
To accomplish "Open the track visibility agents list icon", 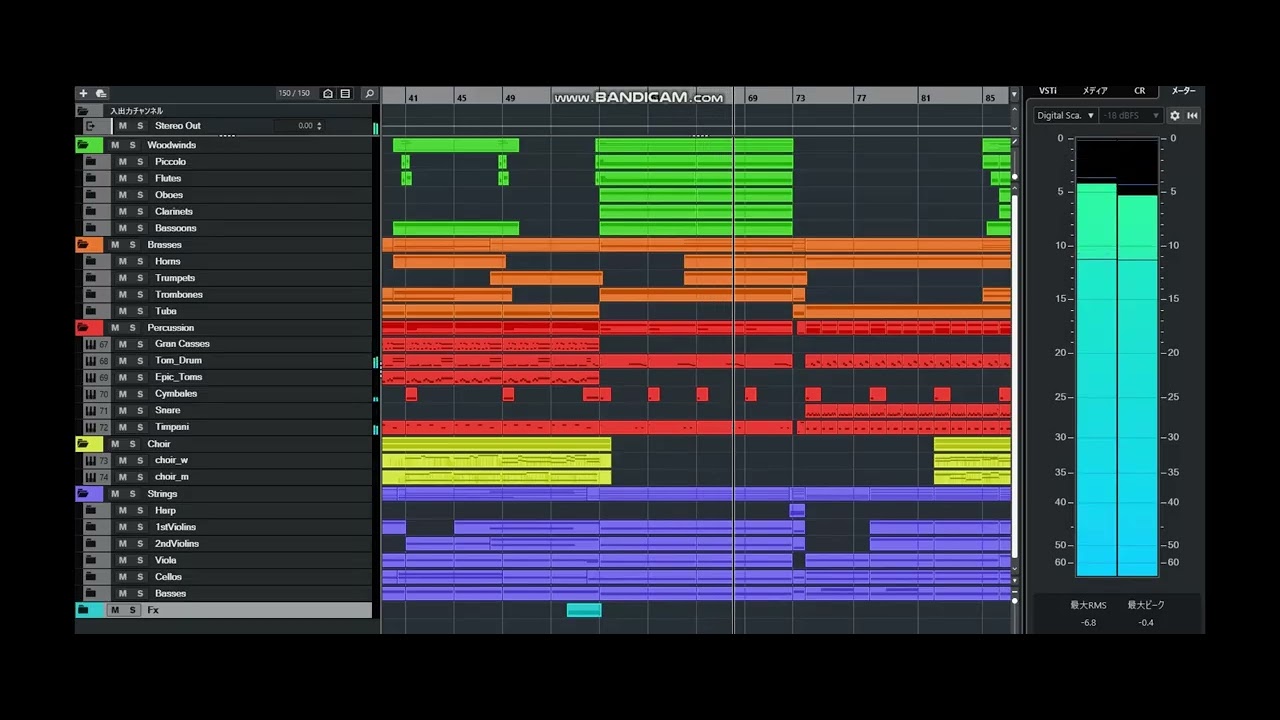I will point(345,93).
